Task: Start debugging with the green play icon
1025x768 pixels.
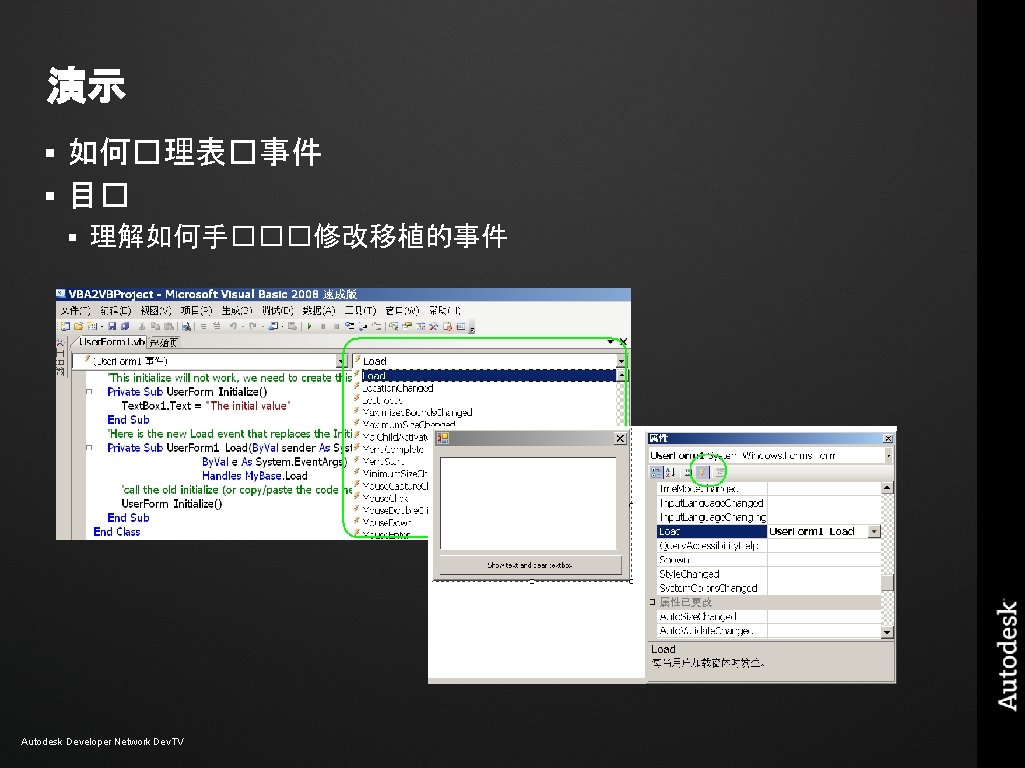Action: [x=309, y=326]
